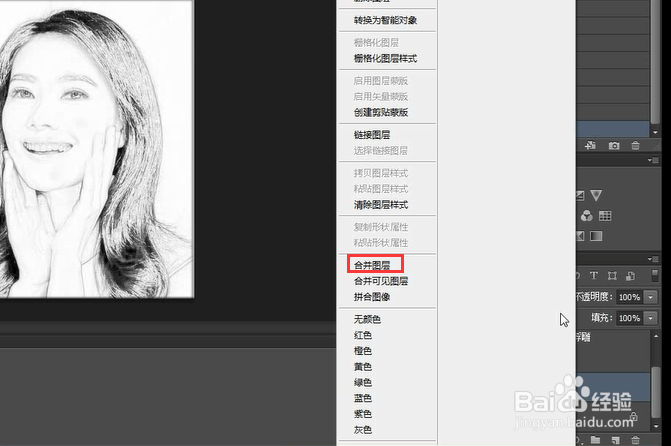
Task: Filter layers by type (T icon)
Action: [x=594, y=276]
